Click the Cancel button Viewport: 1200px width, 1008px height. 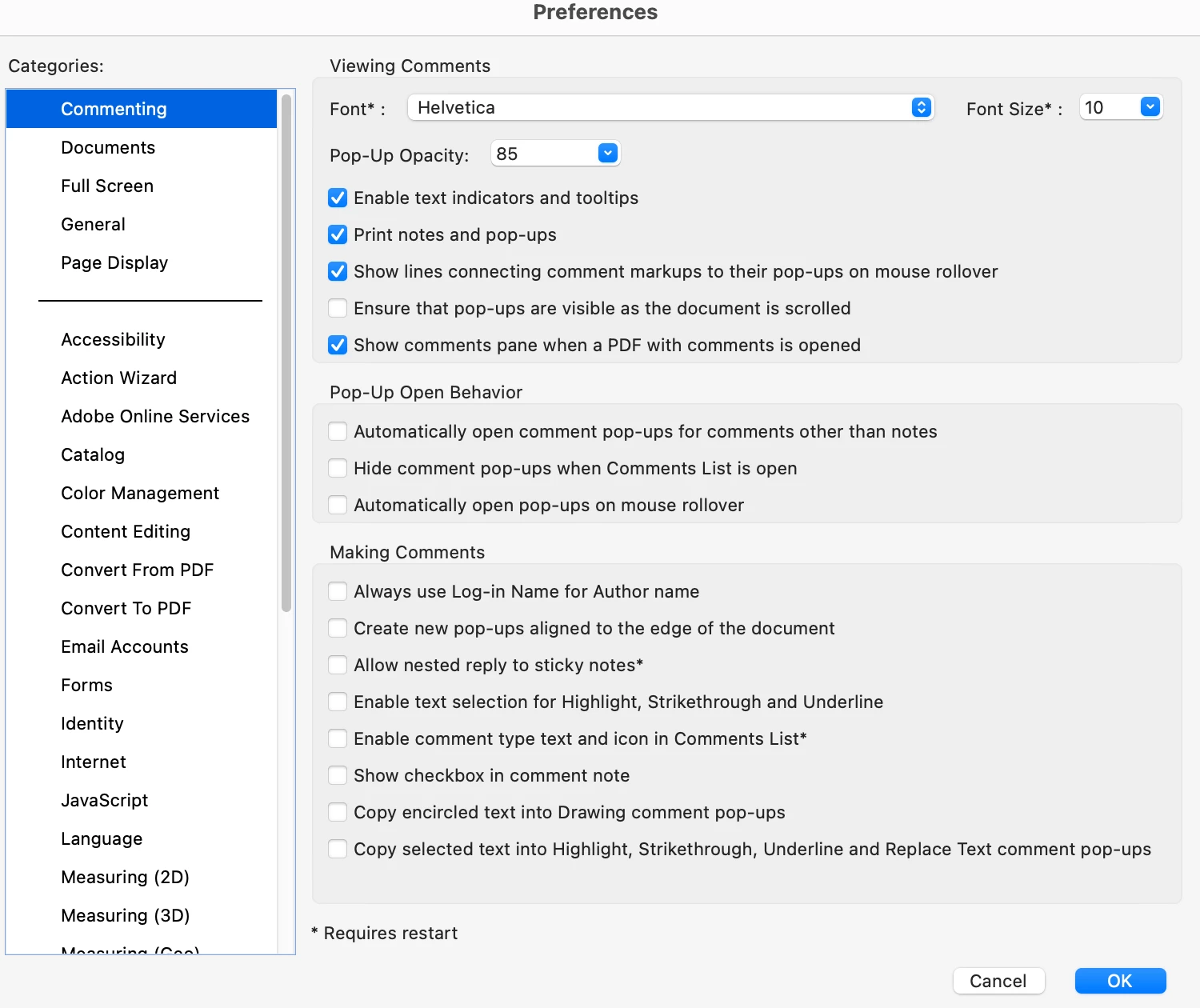click(x=998, y=981)
